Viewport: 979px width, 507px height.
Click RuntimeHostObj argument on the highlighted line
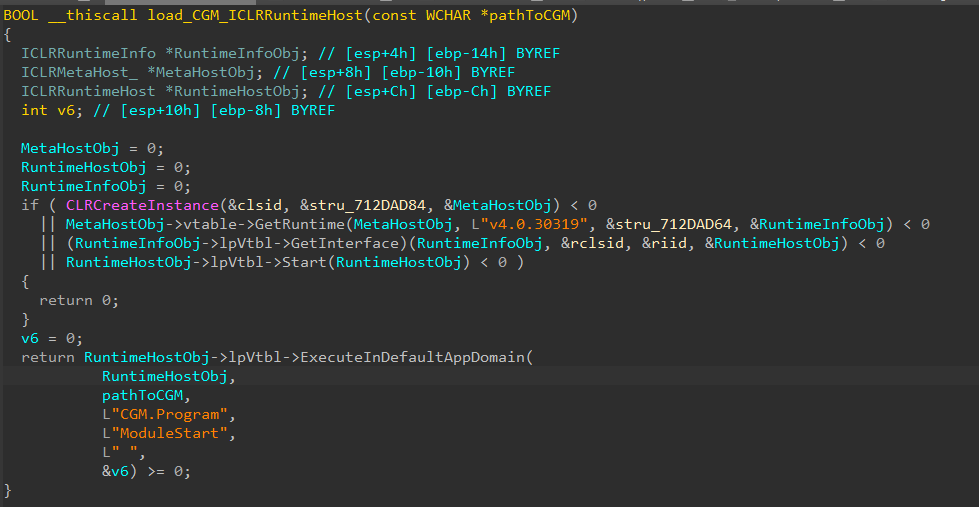tap(165, 377)
